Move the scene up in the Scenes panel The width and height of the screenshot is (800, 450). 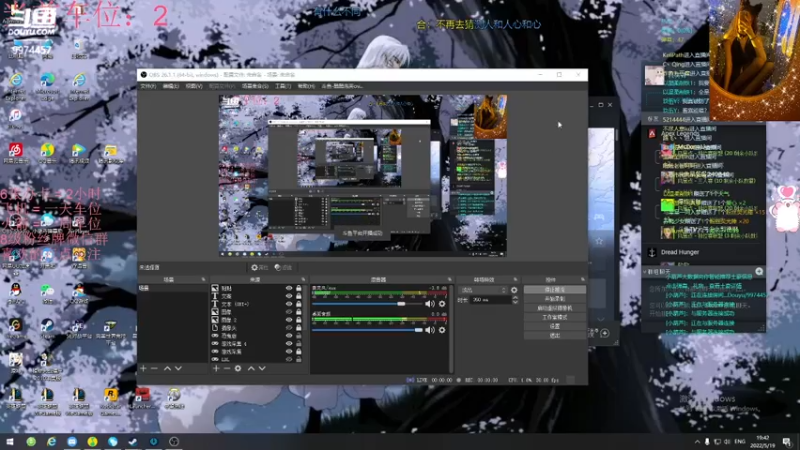coord(167,368)
